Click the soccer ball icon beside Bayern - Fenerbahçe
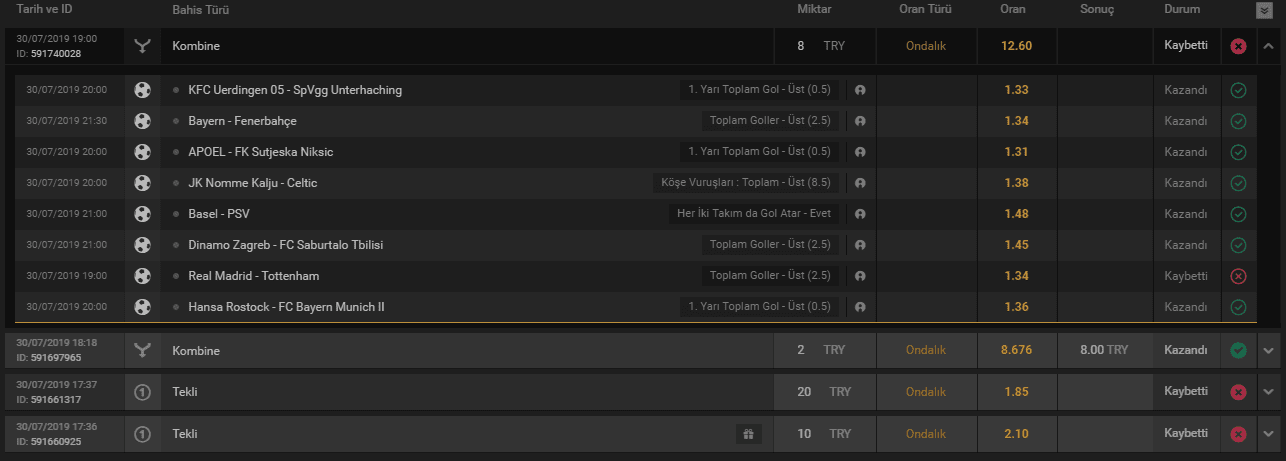This screenshot has width=1286, height=461. 142,121
